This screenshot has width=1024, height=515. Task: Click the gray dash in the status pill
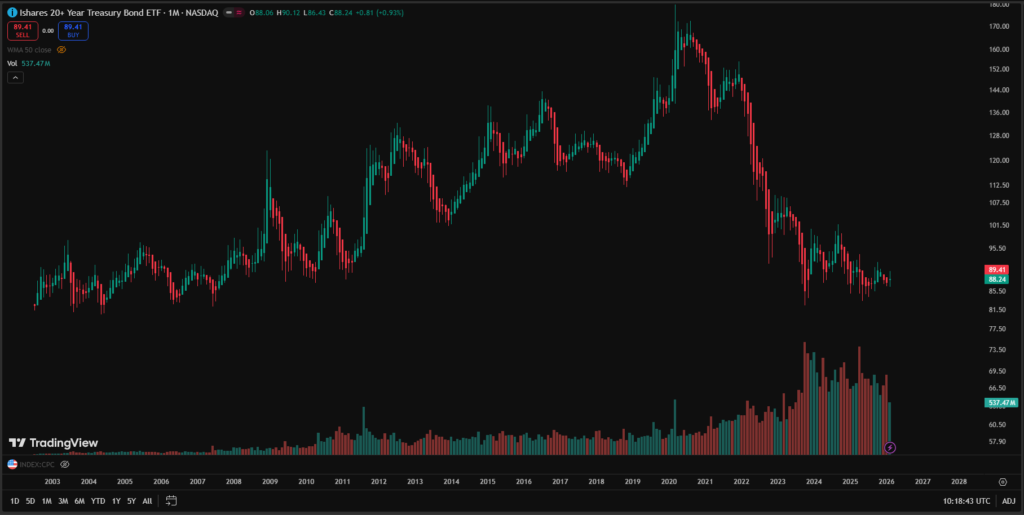pyautogui.click(x=229, y=12)
